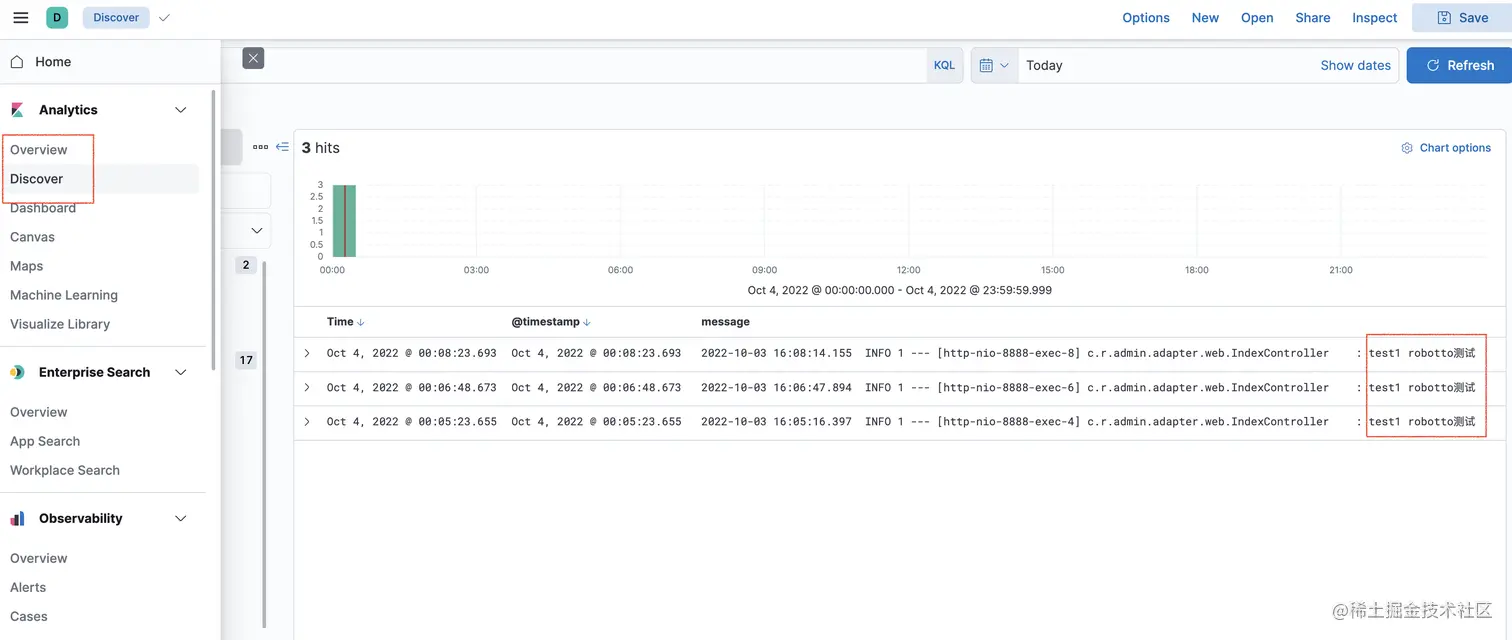Click the Observability logo icon

17,518
